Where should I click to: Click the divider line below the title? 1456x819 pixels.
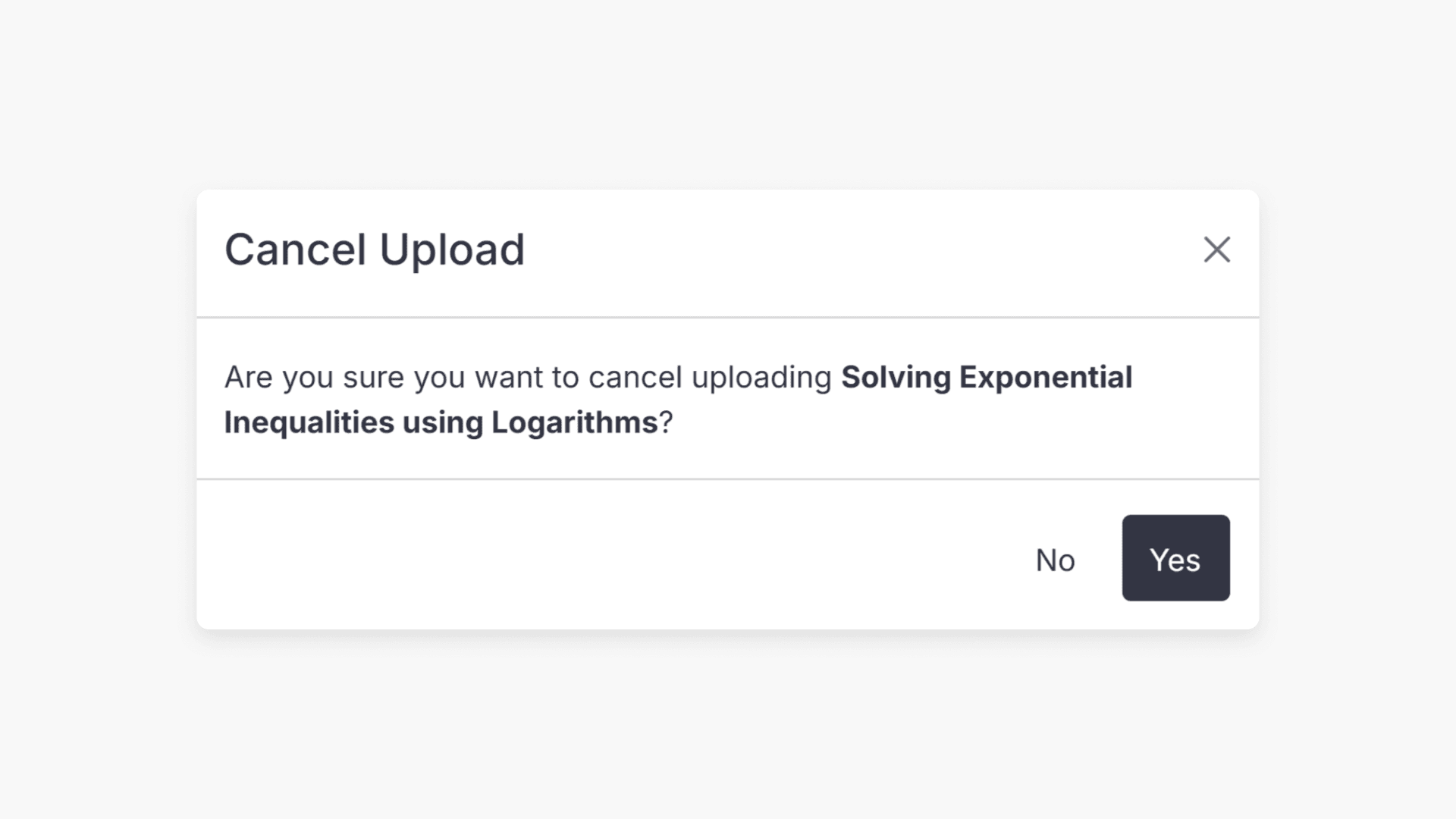728,318
